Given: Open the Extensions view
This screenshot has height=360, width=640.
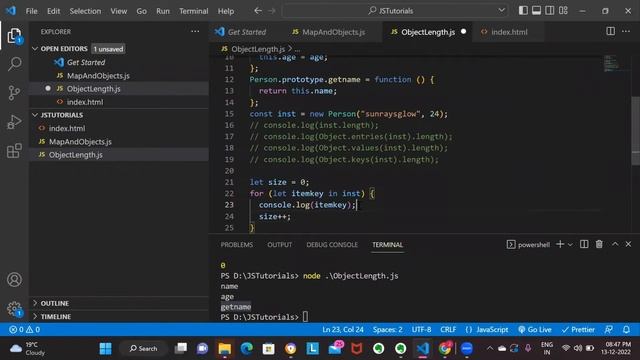Looking at the screenshot, I should tap(14, 151).
